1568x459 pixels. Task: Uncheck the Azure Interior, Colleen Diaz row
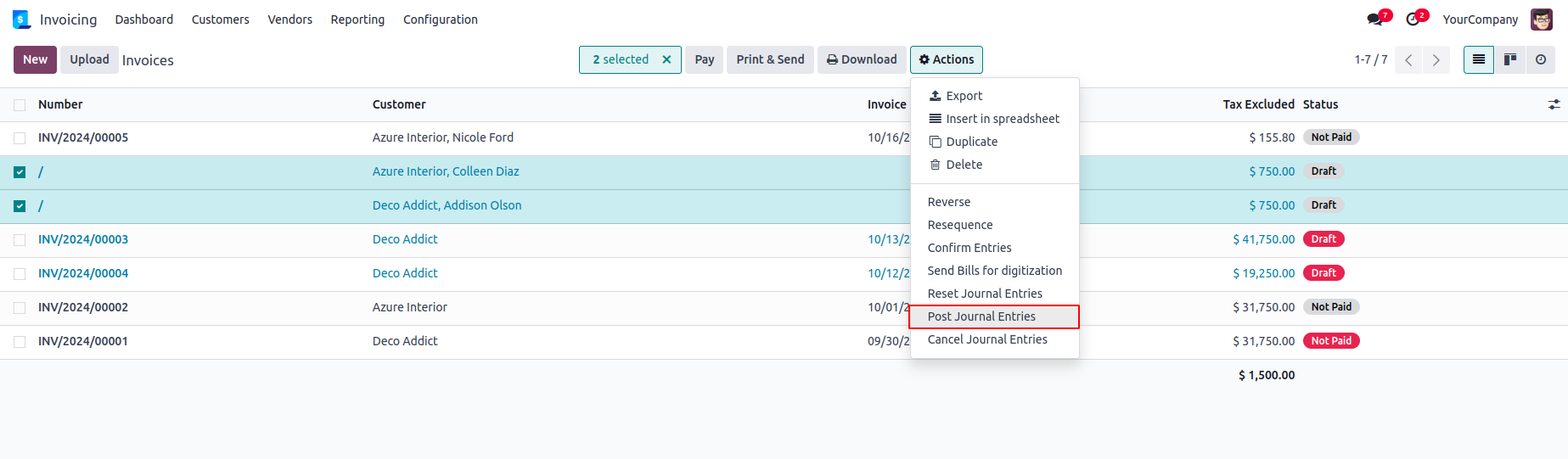coord(20,172)
